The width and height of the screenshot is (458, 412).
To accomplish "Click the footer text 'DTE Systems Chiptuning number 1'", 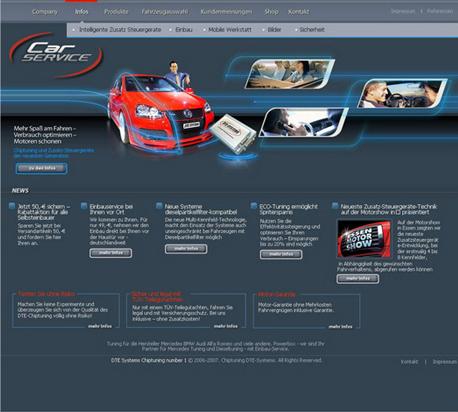I will click(148, 360).
